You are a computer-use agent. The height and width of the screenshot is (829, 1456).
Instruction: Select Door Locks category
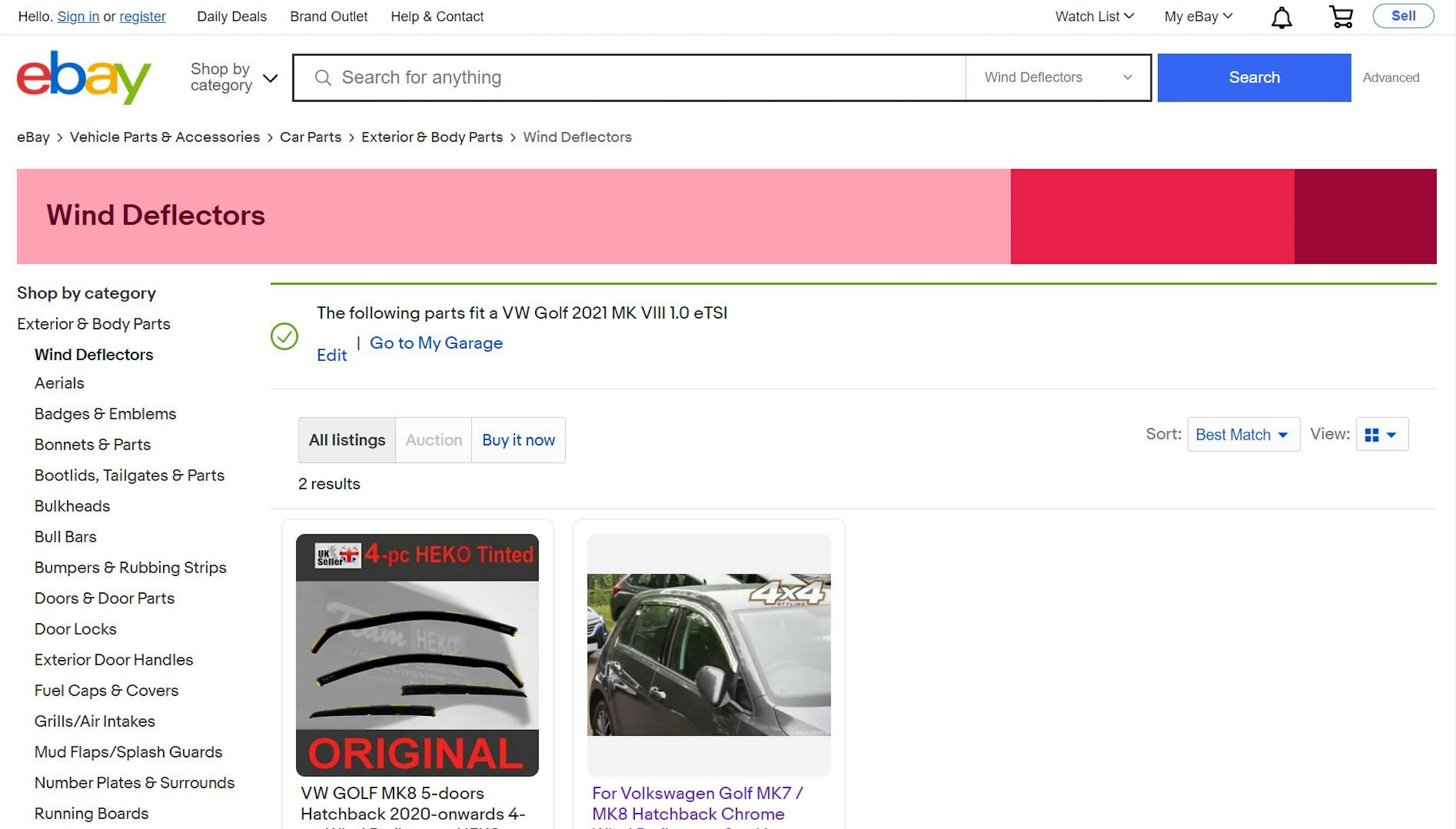[x=75, y=629]
